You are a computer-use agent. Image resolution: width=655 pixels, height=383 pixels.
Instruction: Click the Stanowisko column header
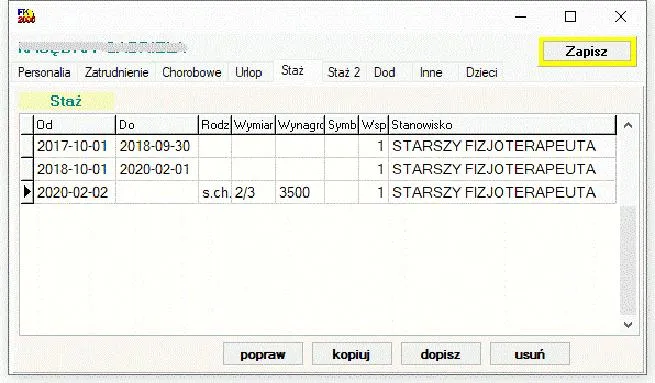502,124
